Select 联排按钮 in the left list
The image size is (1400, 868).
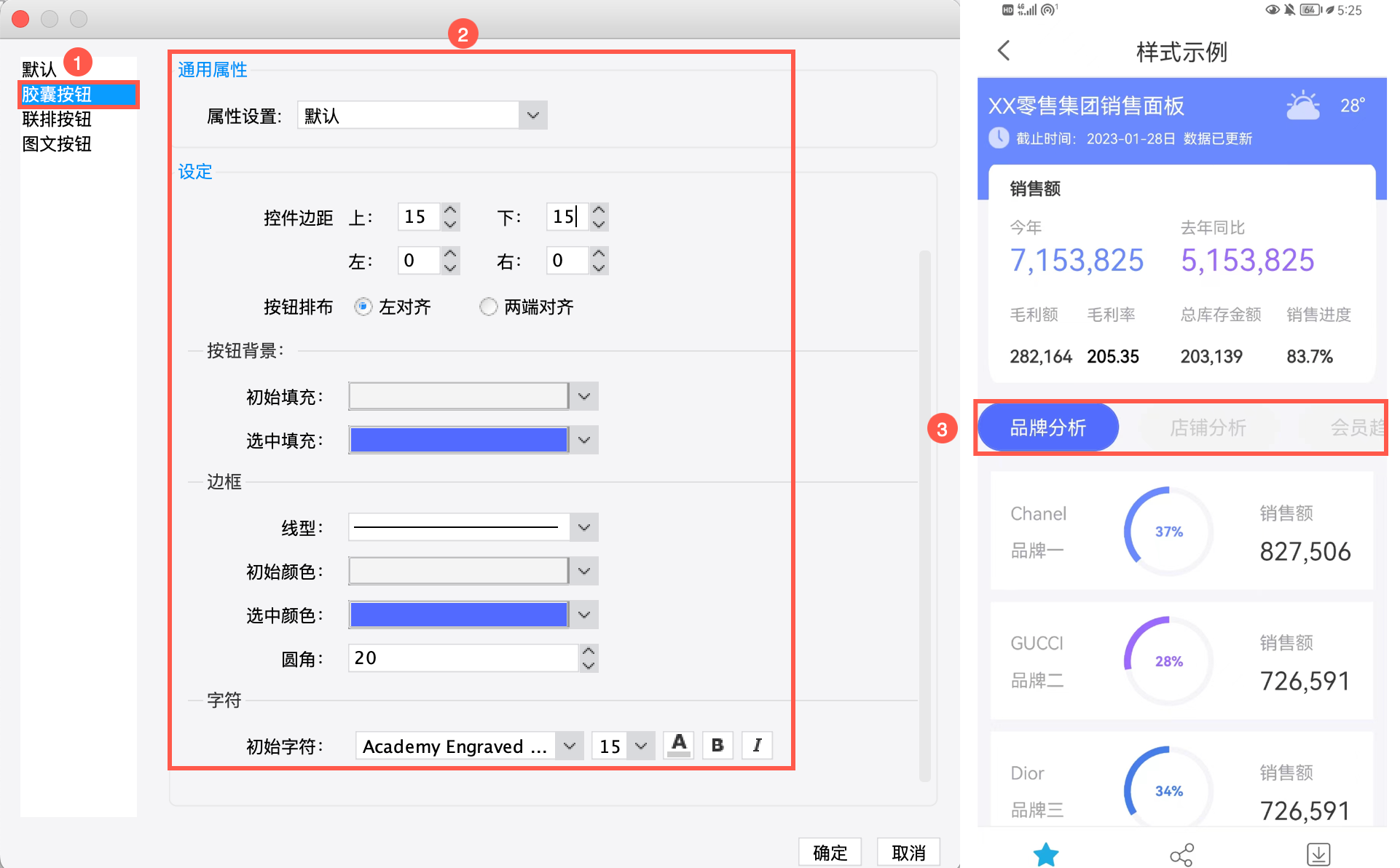point(57,119)
